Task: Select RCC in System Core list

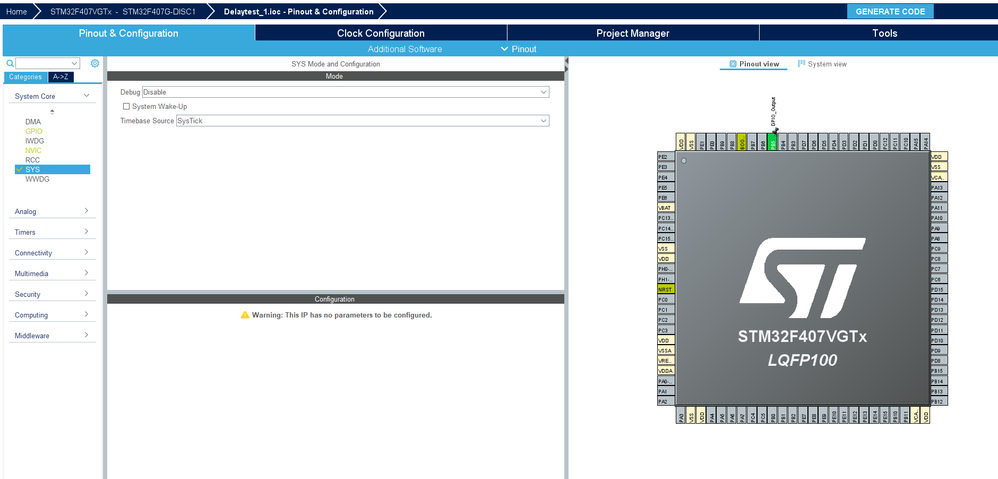Action: click(32, 160)
